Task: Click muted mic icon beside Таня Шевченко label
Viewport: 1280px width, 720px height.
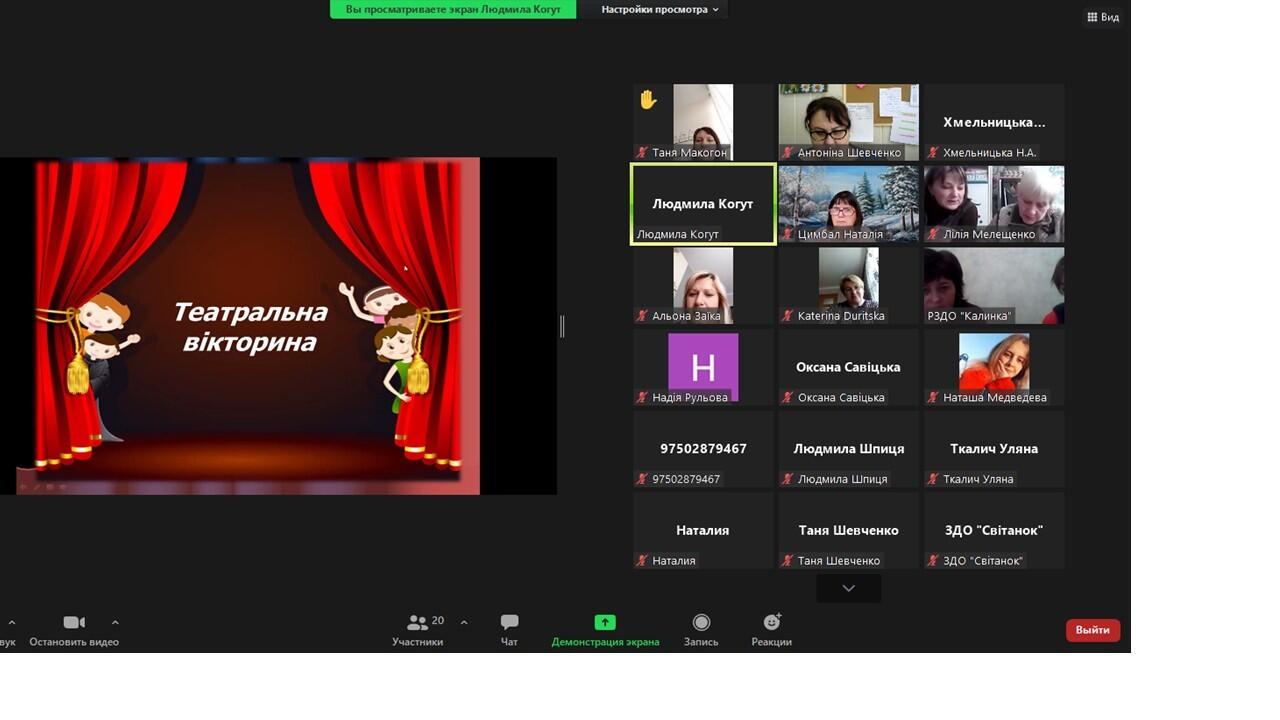Action: [788, 561]
